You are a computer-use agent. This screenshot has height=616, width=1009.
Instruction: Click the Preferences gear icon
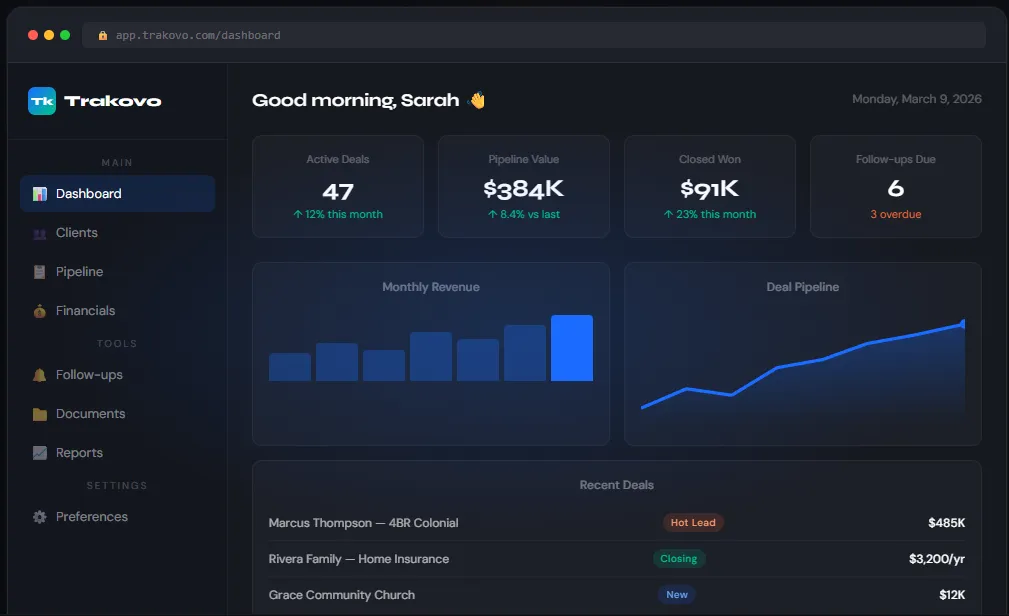click(40, 517)
